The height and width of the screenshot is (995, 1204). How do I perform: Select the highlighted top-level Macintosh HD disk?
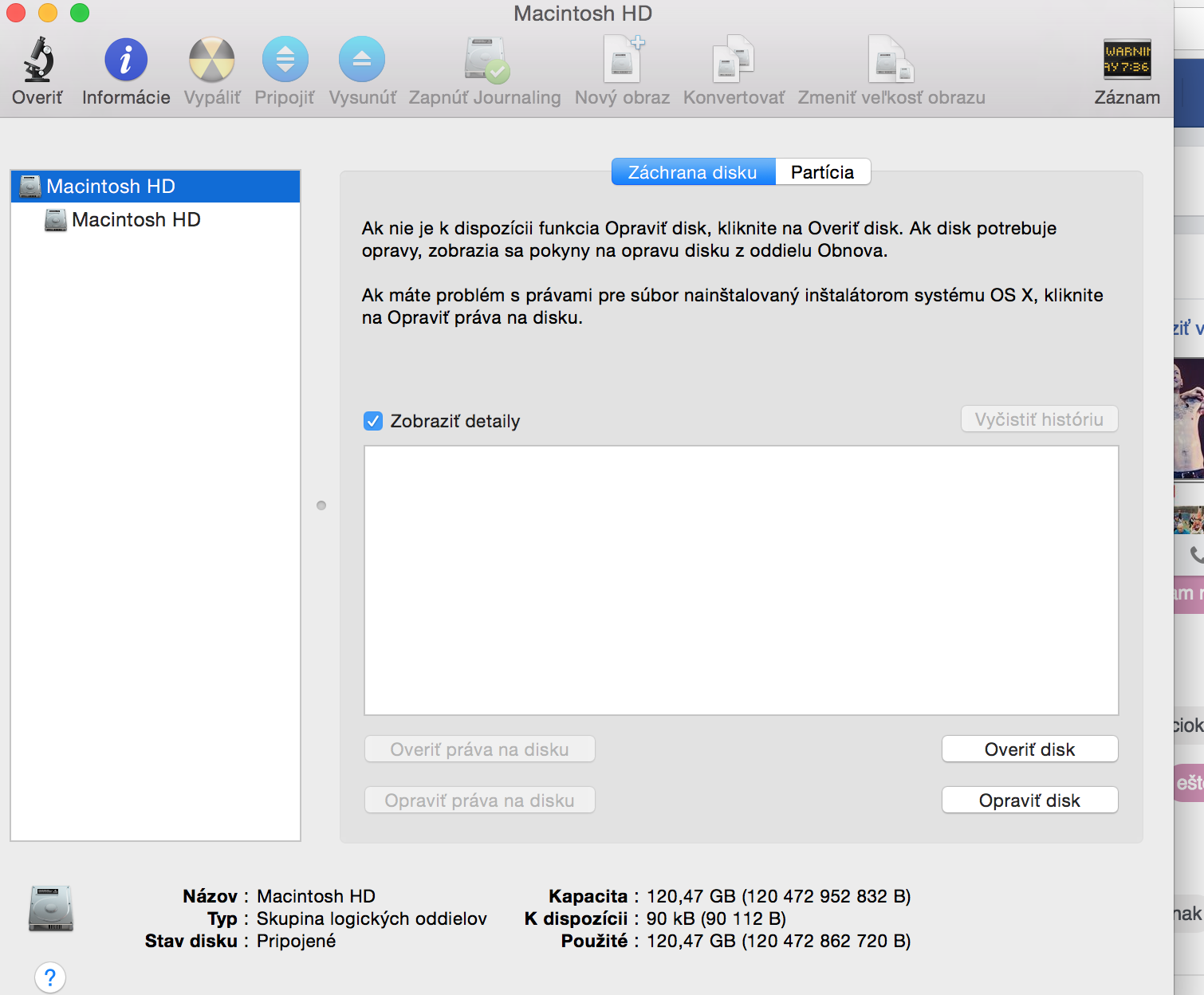(155, 187)
